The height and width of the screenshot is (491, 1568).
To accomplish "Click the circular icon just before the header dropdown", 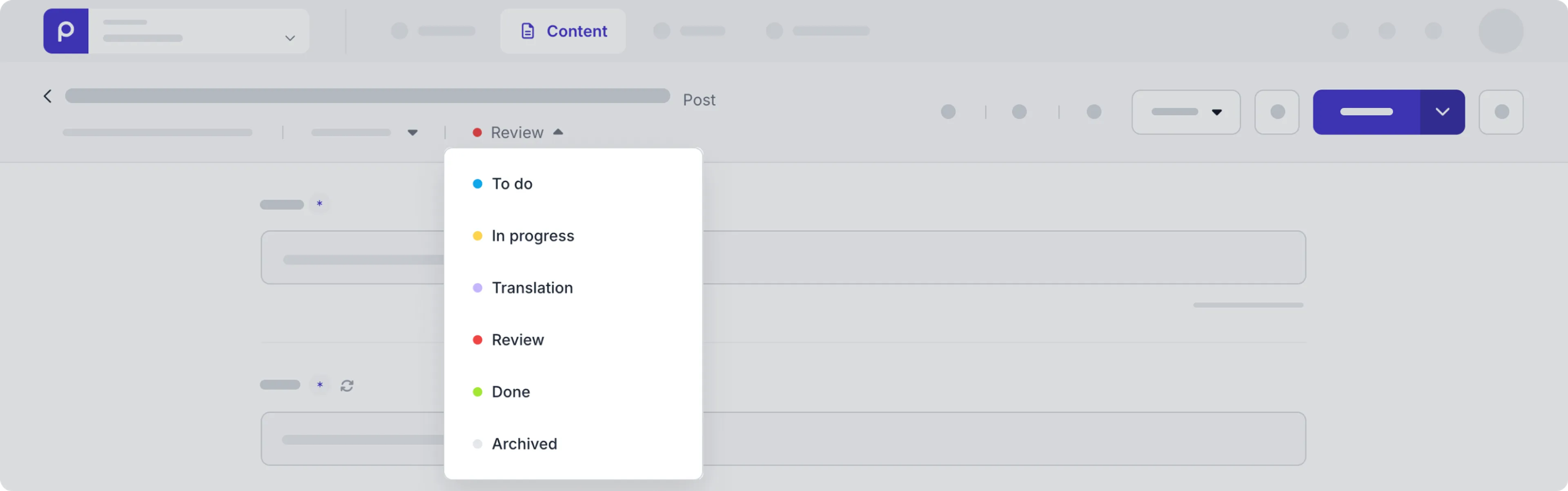I will [x=1094, y=112].
